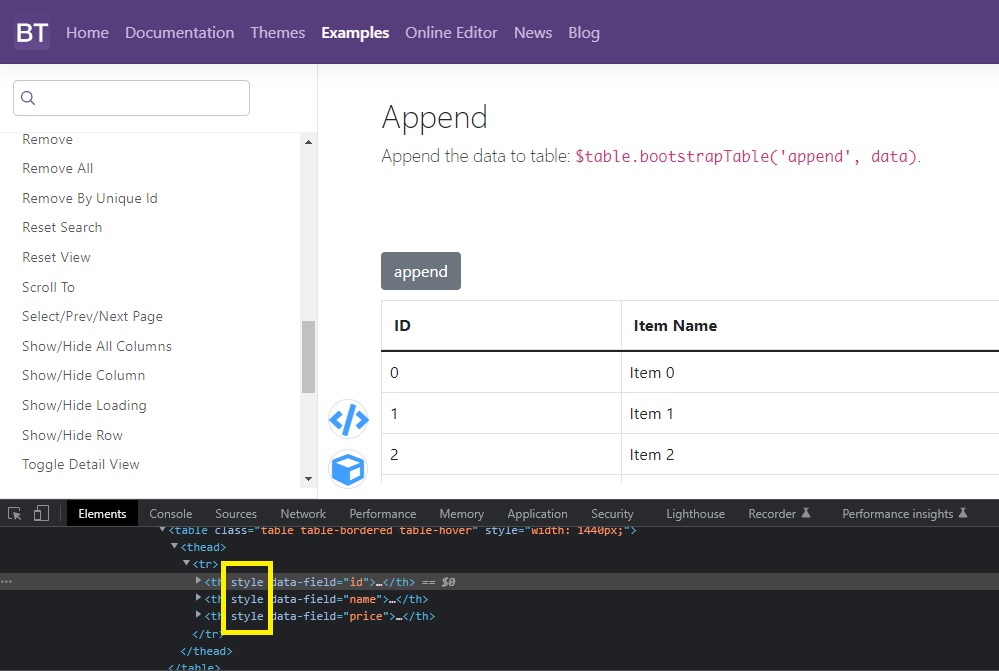Open the Reset View example

[56, 257]
